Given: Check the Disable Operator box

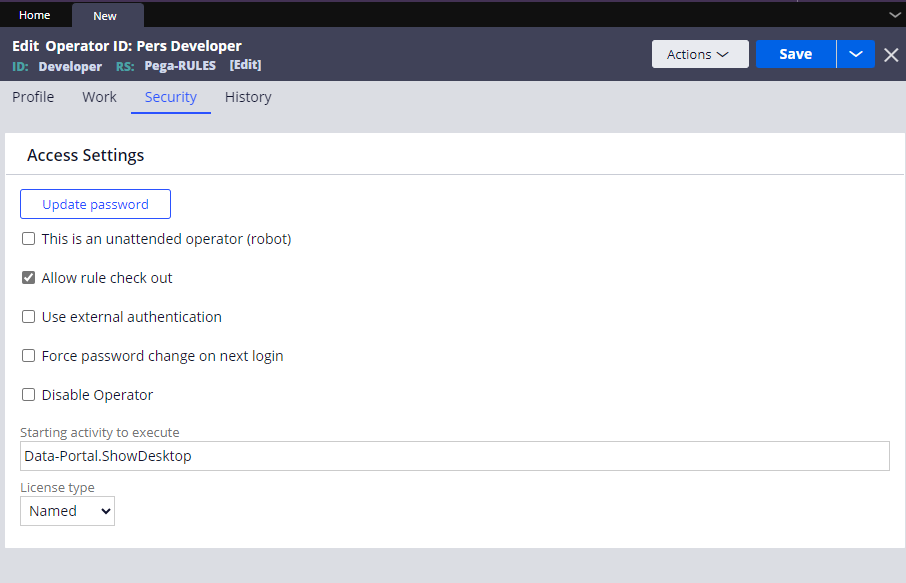Looking at the screenshot, I should click(x=29, y=395).
